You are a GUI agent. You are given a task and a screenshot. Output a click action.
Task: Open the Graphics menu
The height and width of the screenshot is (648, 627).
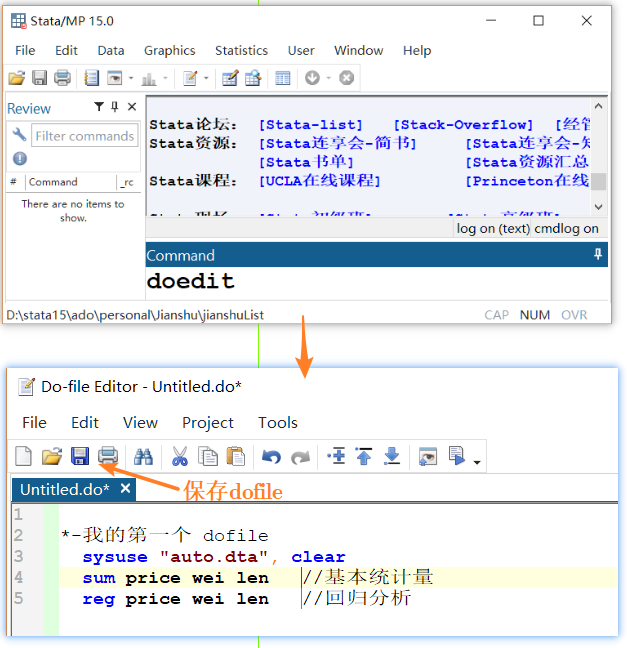169,50
